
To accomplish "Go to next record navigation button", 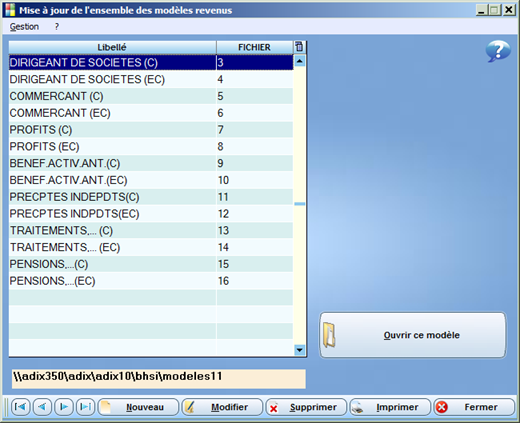I will coord(64,407).
